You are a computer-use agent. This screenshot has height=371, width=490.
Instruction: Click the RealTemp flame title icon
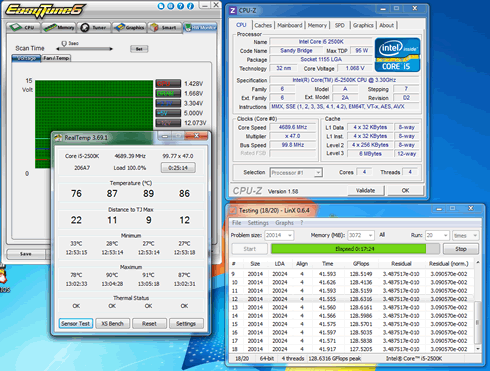(58, 138)
